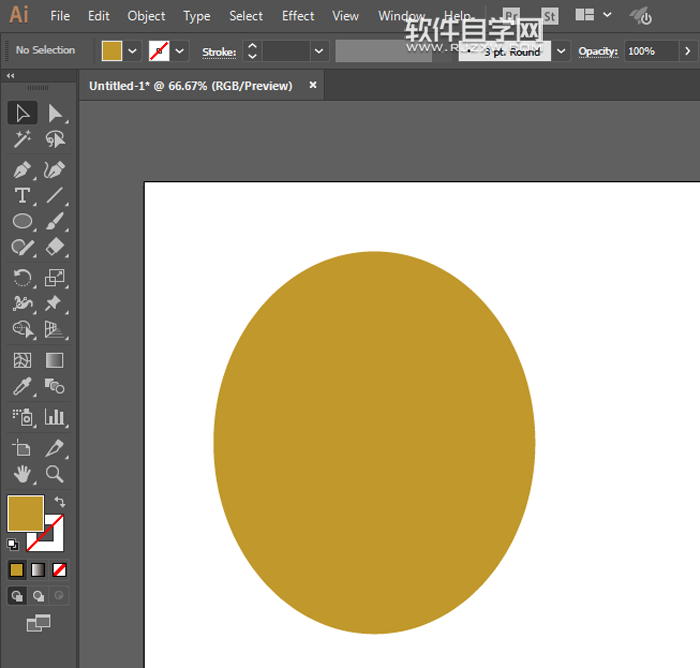This screenshot has height=668, width=700.
Task: Switch to the Untitled-1 document tab
Action: tap(190, 86)
